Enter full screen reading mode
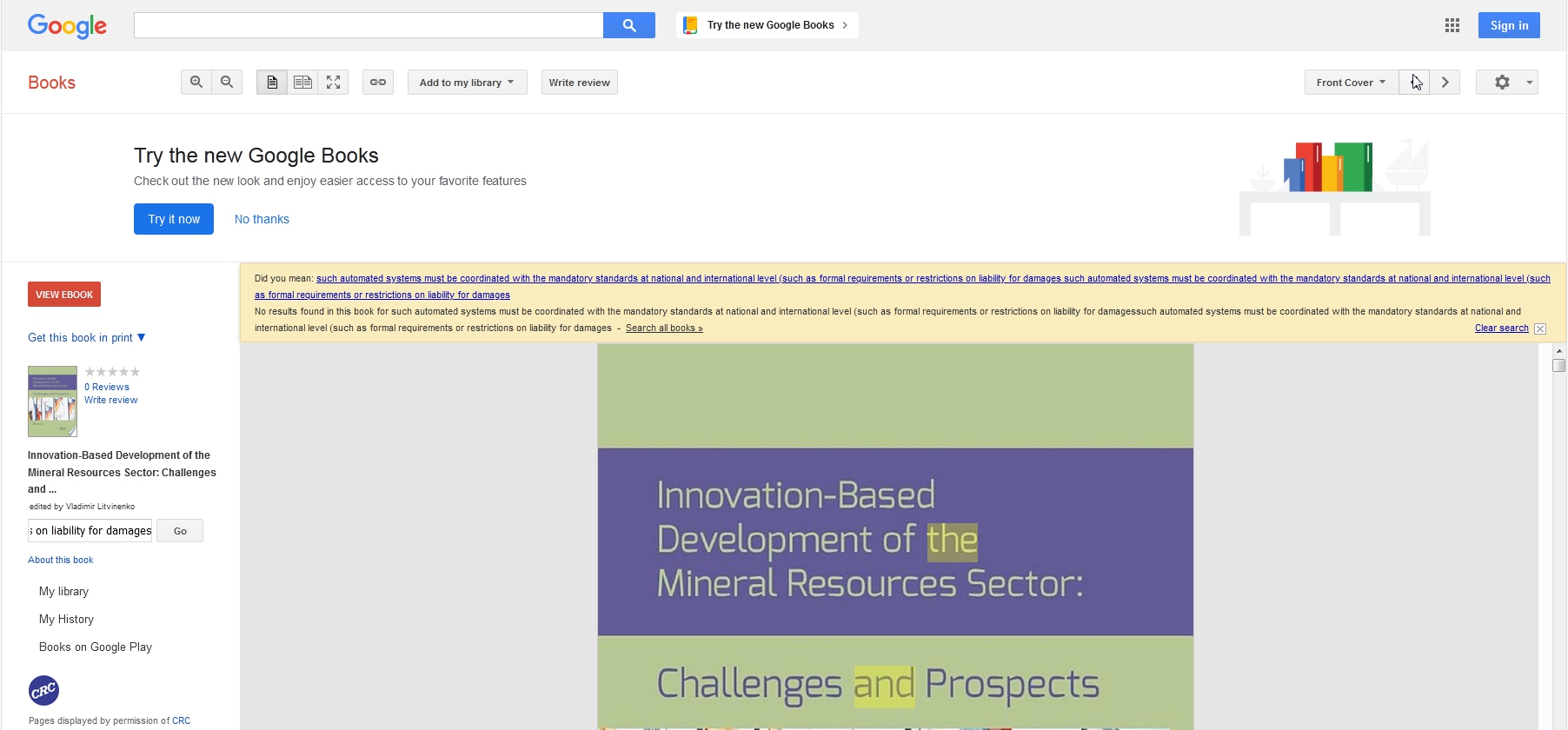1568x730 pixels. coord(333,82)
